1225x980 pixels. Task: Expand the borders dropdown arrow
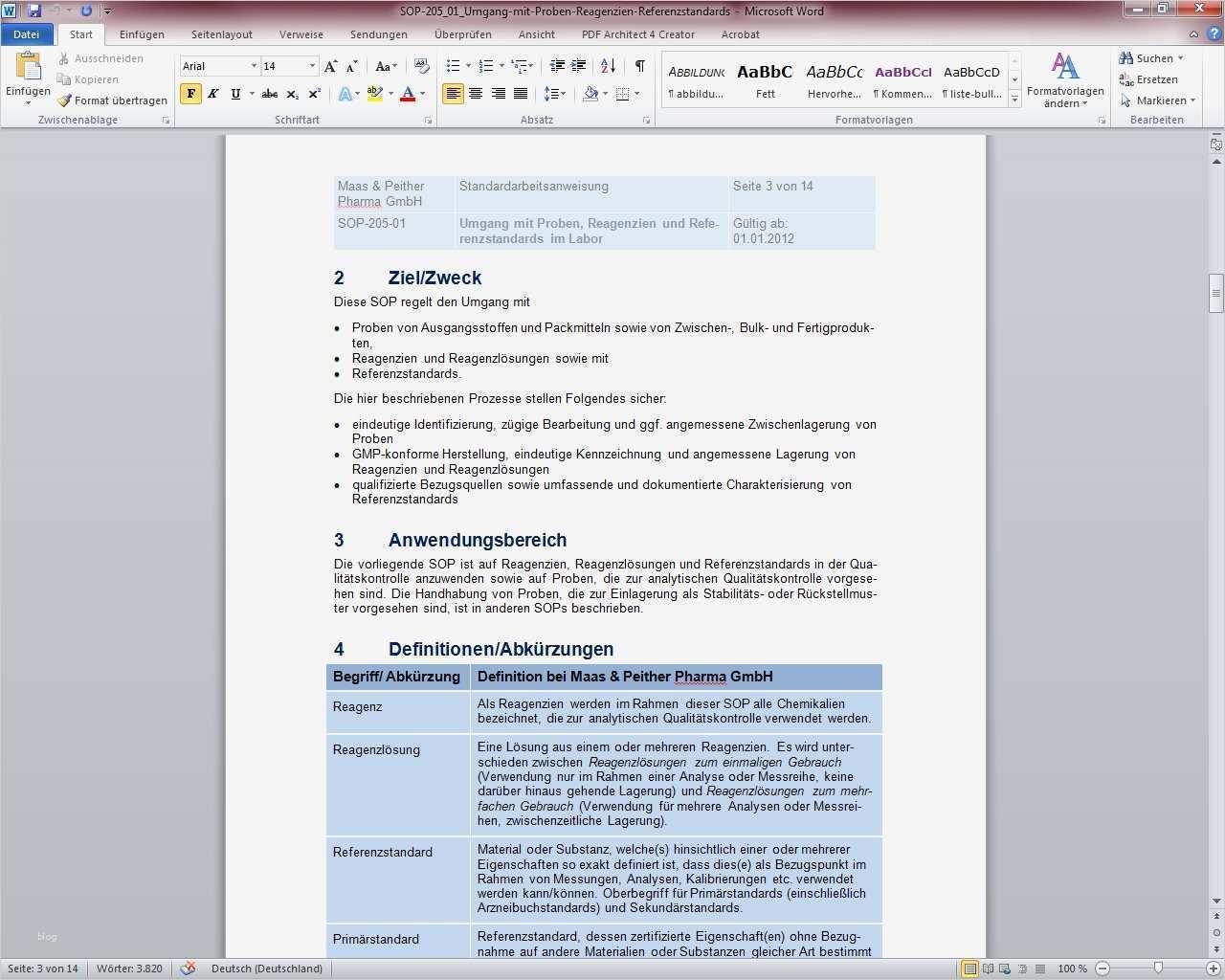[x=636, y=94]
